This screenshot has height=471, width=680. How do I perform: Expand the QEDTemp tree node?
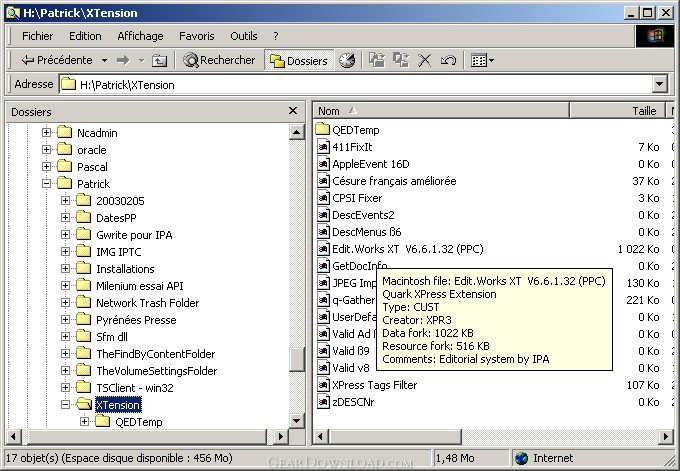coord(84,422)
